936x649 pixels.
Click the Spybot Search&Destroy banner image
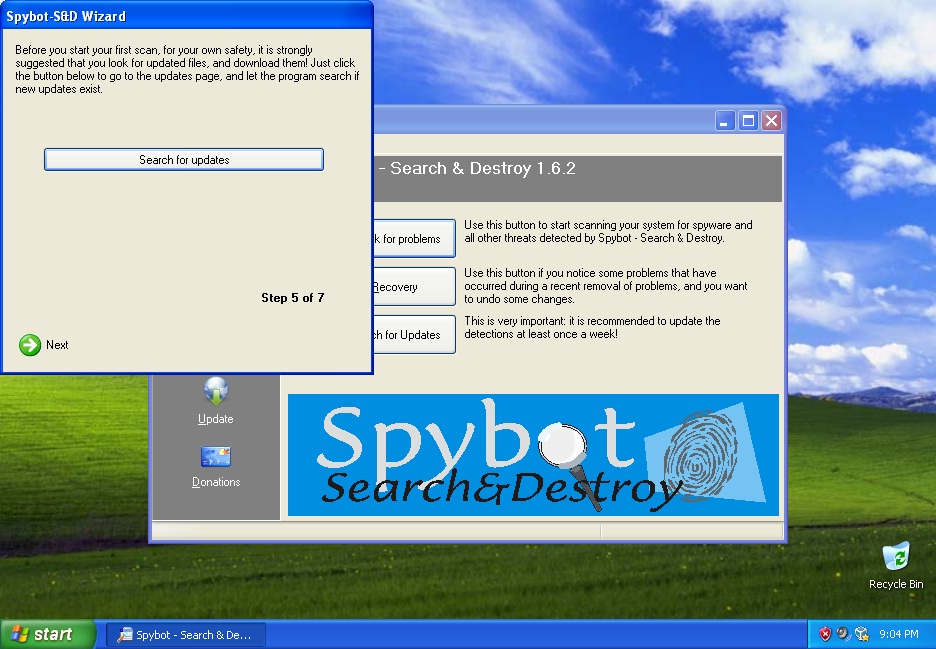pyautogui.click(x=533, y=455)
